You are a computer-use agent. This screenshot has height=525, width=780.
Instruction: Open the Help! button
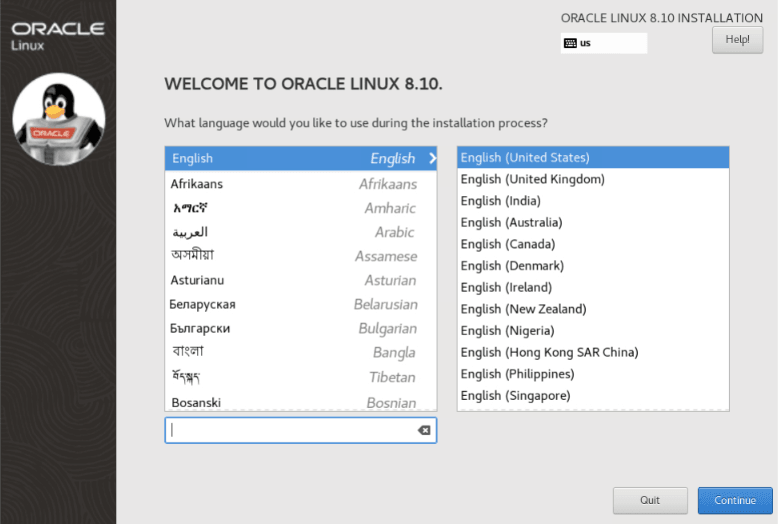[737, 40]
